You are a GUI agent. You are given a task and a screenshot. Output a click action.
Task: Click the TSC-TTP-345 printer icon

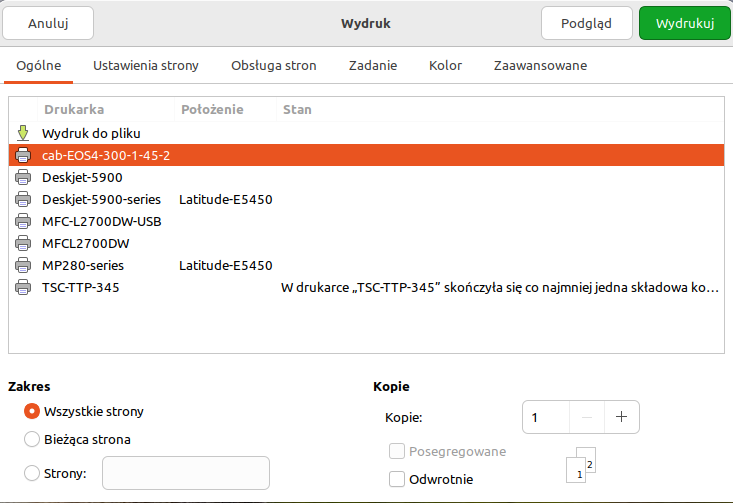pos(23,288)
